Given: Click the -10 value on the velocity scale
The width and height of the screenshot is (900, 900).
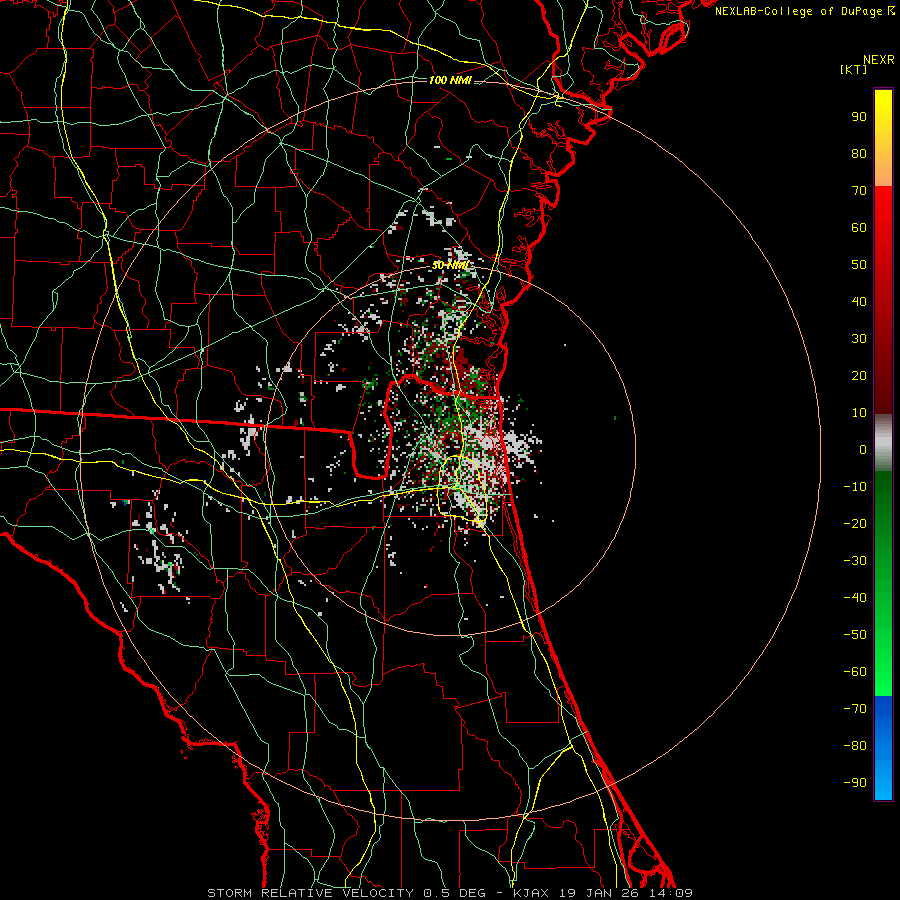Looking at the screenshot, I should (x=855, y=487).
